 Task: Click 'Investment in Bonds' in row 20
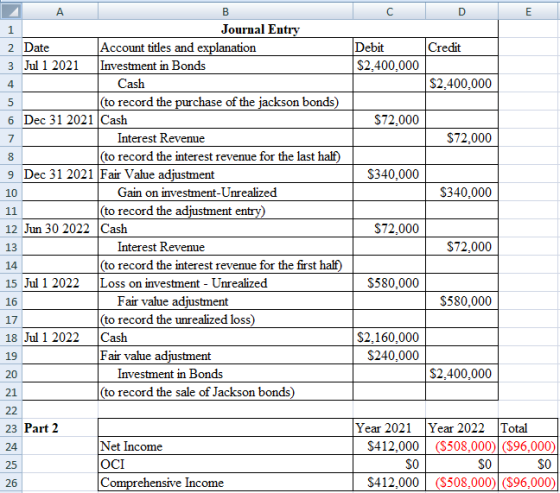tap(225, 374)
